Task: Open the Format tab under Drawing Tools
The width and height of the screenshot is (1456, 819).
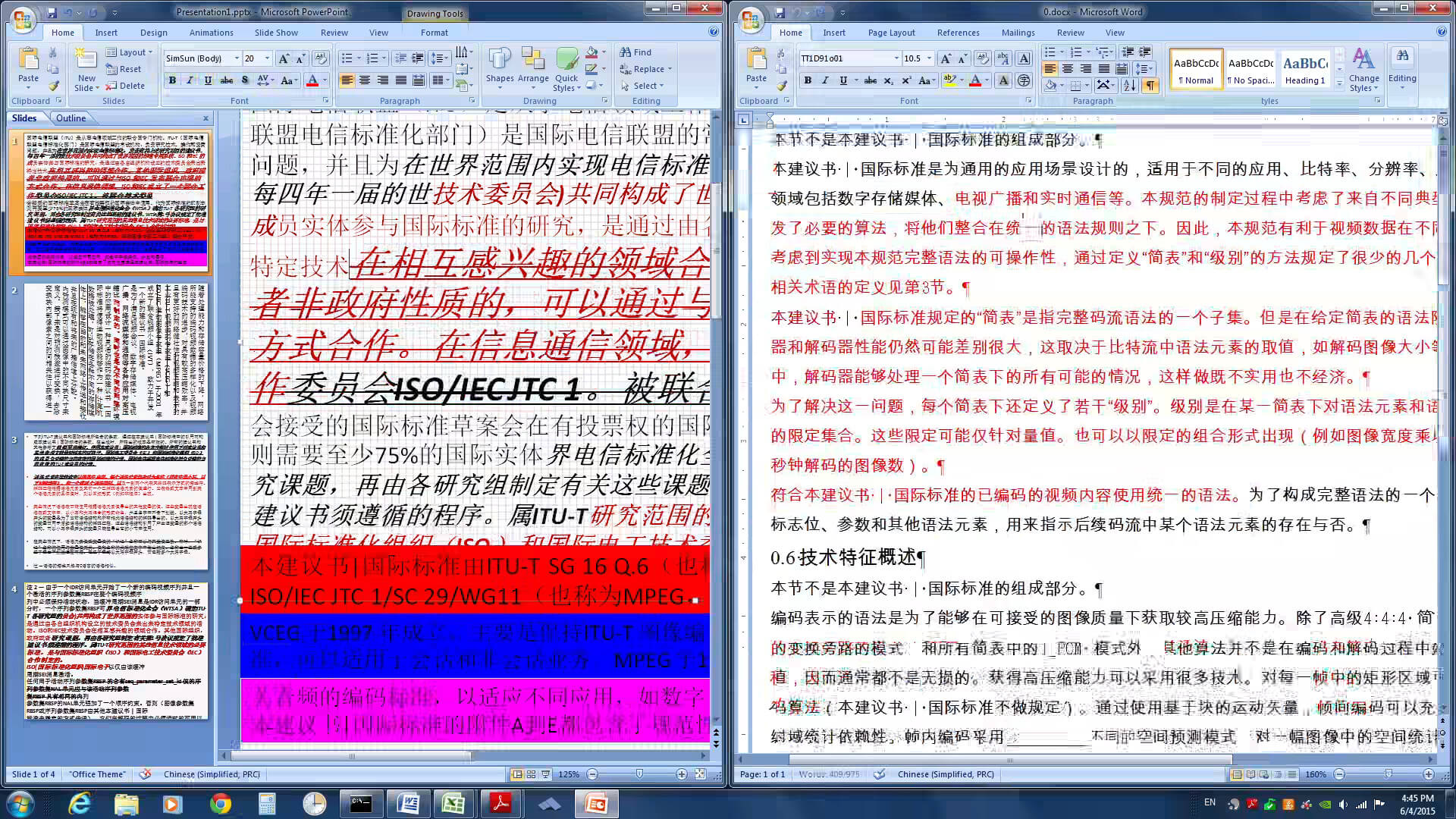Action: (x=435, y=33)
